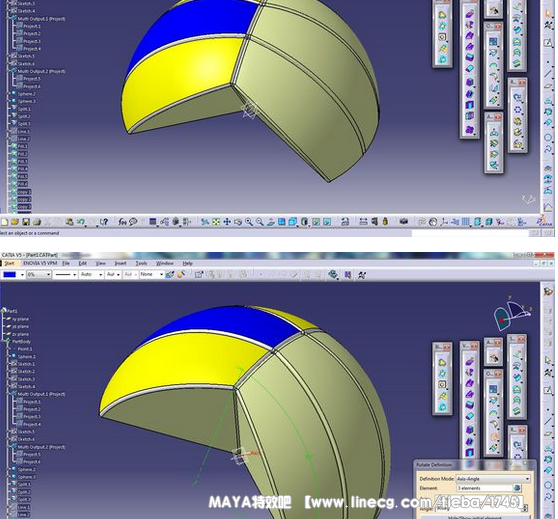Select zx plane in lower window tree
The image size is (558, 519).
click(x=19, y=334)
